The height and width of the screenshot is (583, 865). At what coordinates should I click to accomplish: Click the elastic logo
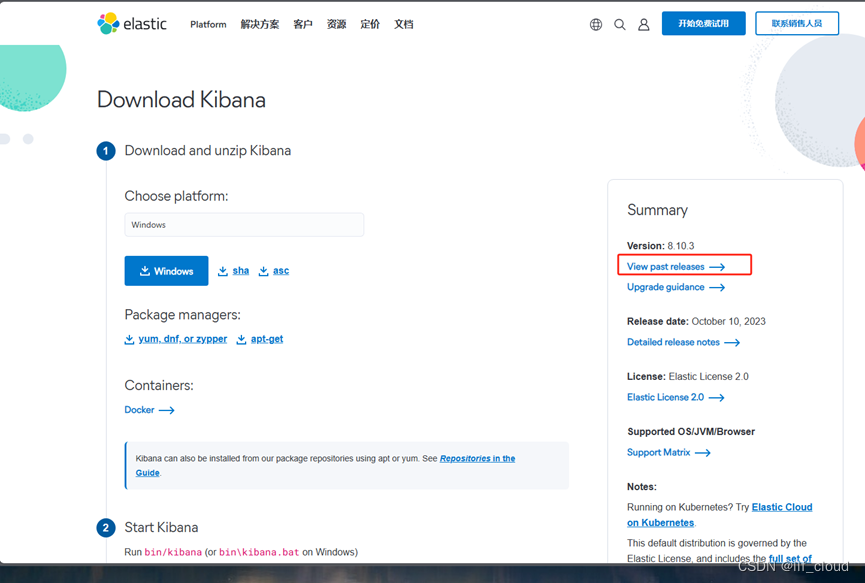132,24
